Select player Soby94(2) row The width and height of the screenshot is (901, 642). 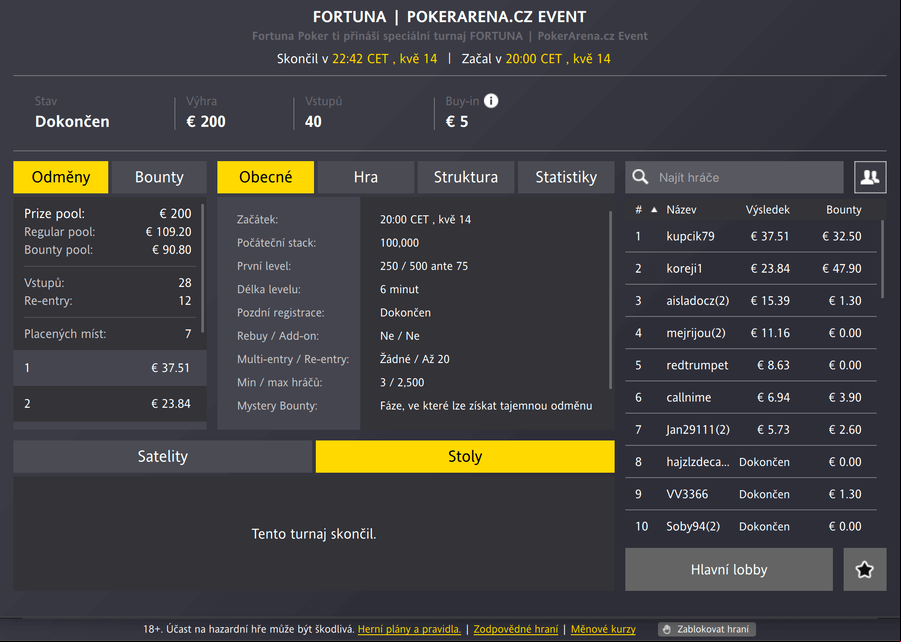[750, 526]
